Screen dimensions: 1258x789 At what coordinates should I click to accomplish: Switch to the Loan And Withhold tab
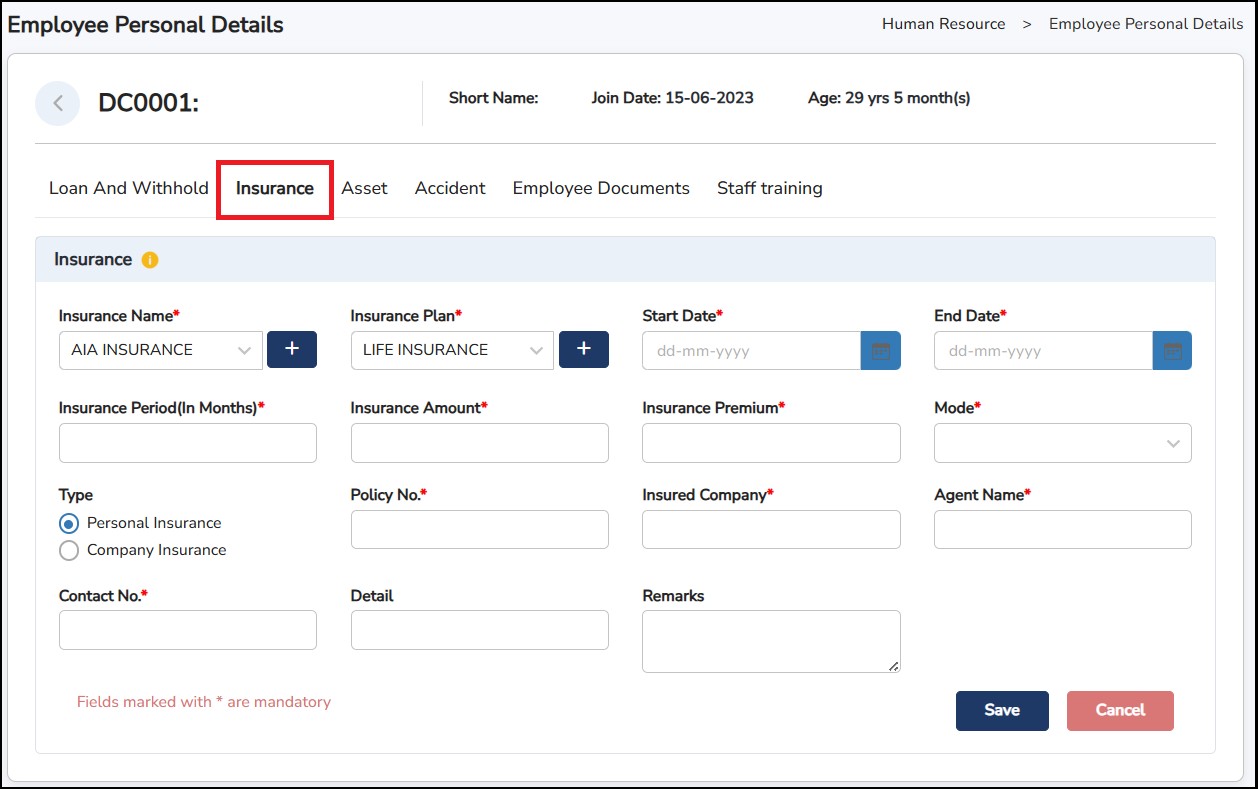click(129, 188)
